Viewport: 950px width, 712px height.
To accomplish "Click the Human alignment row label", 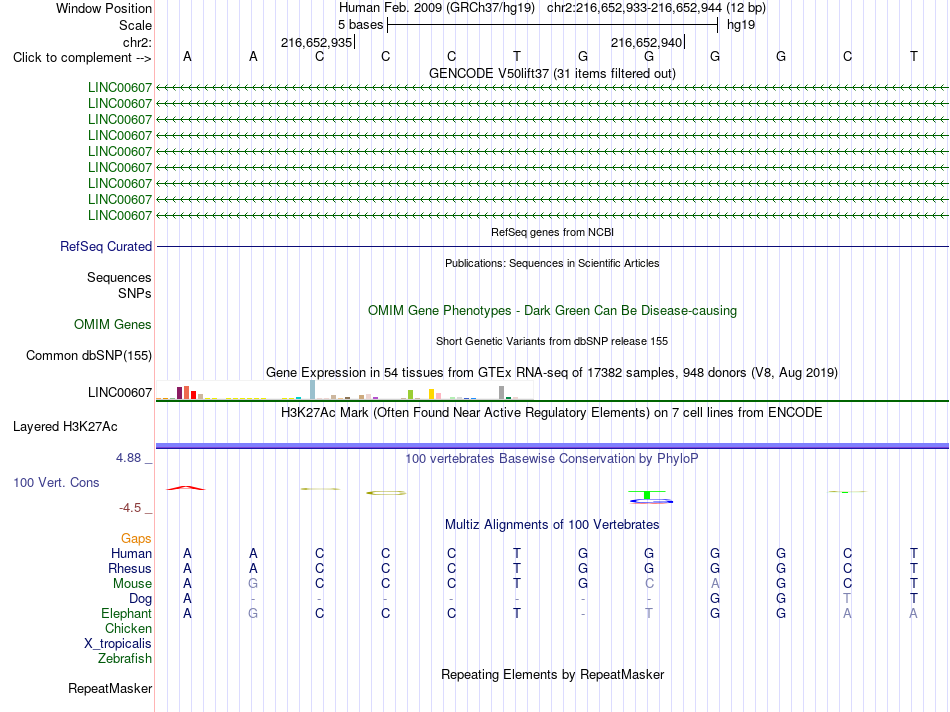I will pyautogui.click(x=131, y=553).
